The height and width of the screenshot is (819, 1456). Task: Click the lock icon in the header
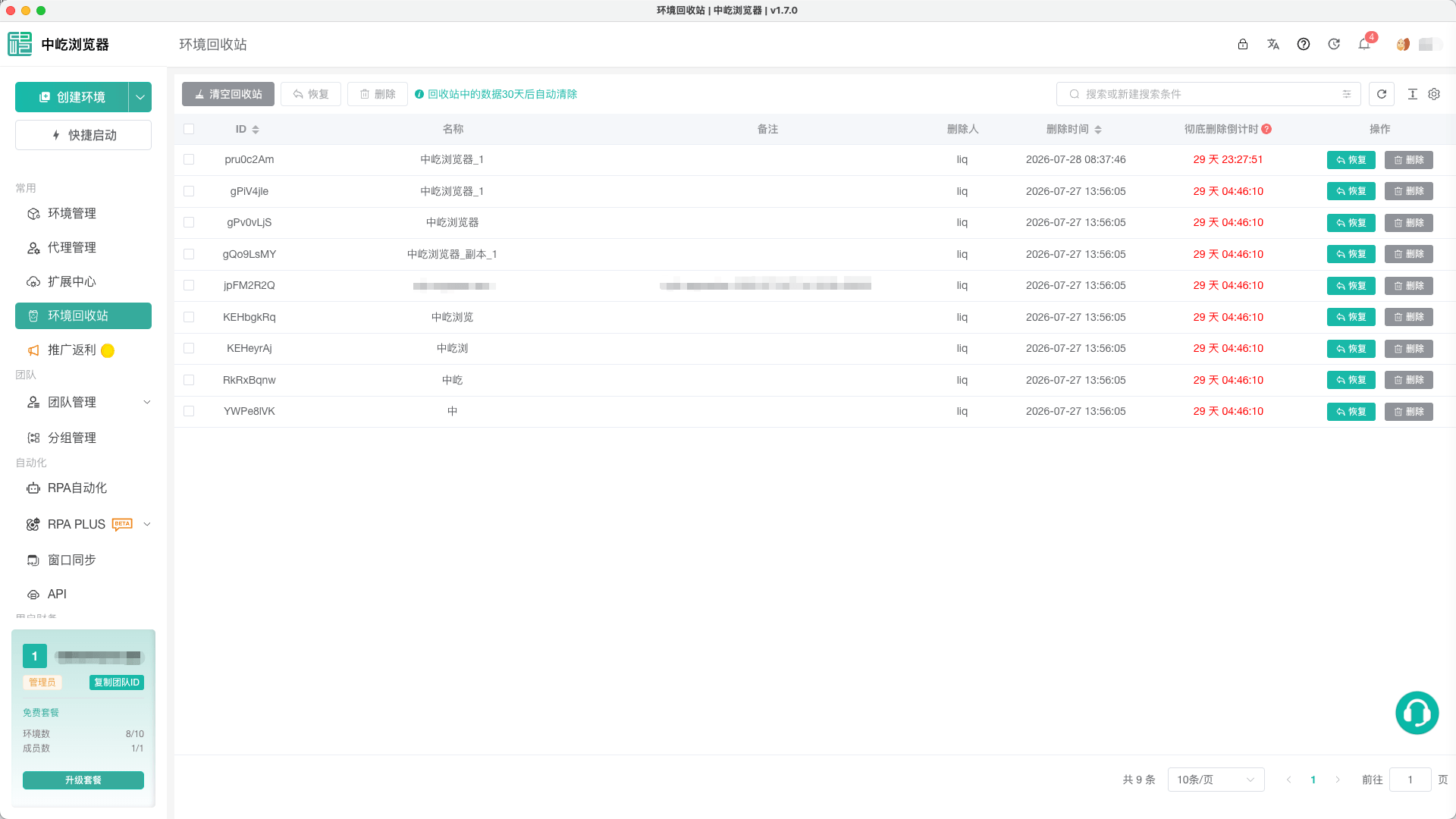pos(1243,45)
